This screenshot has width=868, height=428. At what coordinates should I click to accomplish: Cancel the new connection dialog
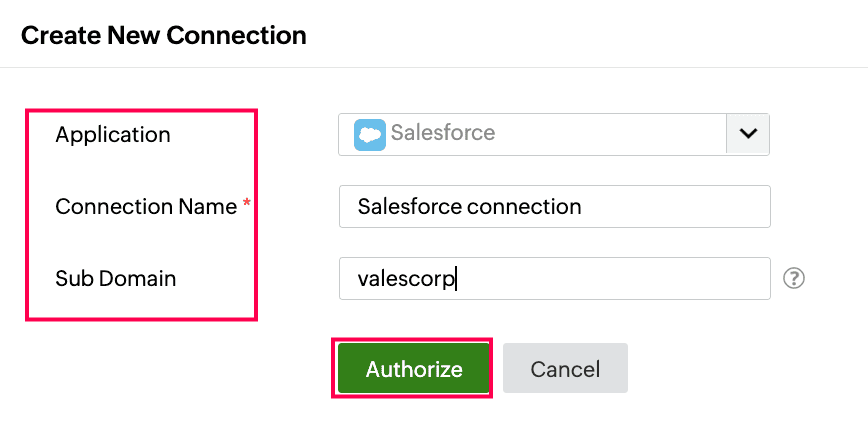[565, 369]
